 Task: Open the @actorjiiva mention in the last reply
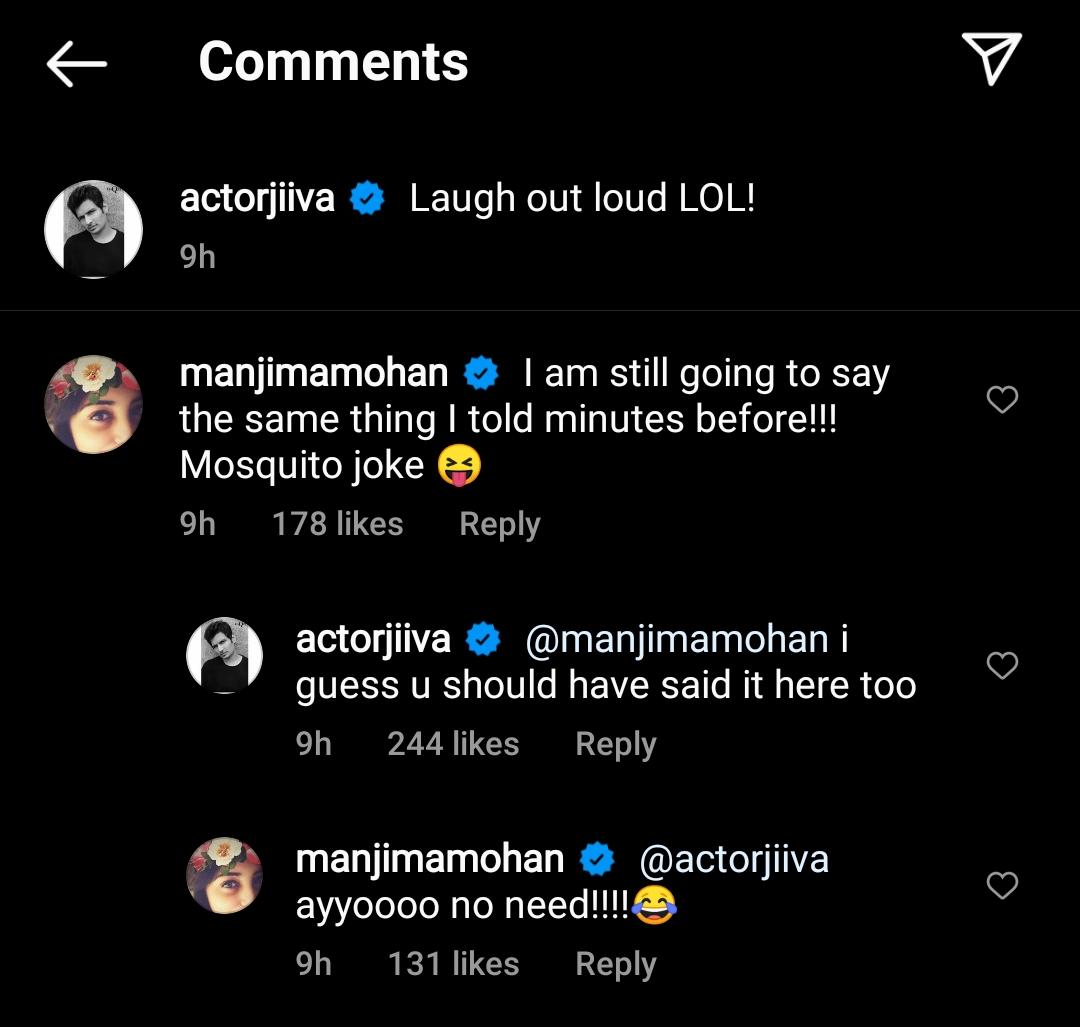coord(733,858)
